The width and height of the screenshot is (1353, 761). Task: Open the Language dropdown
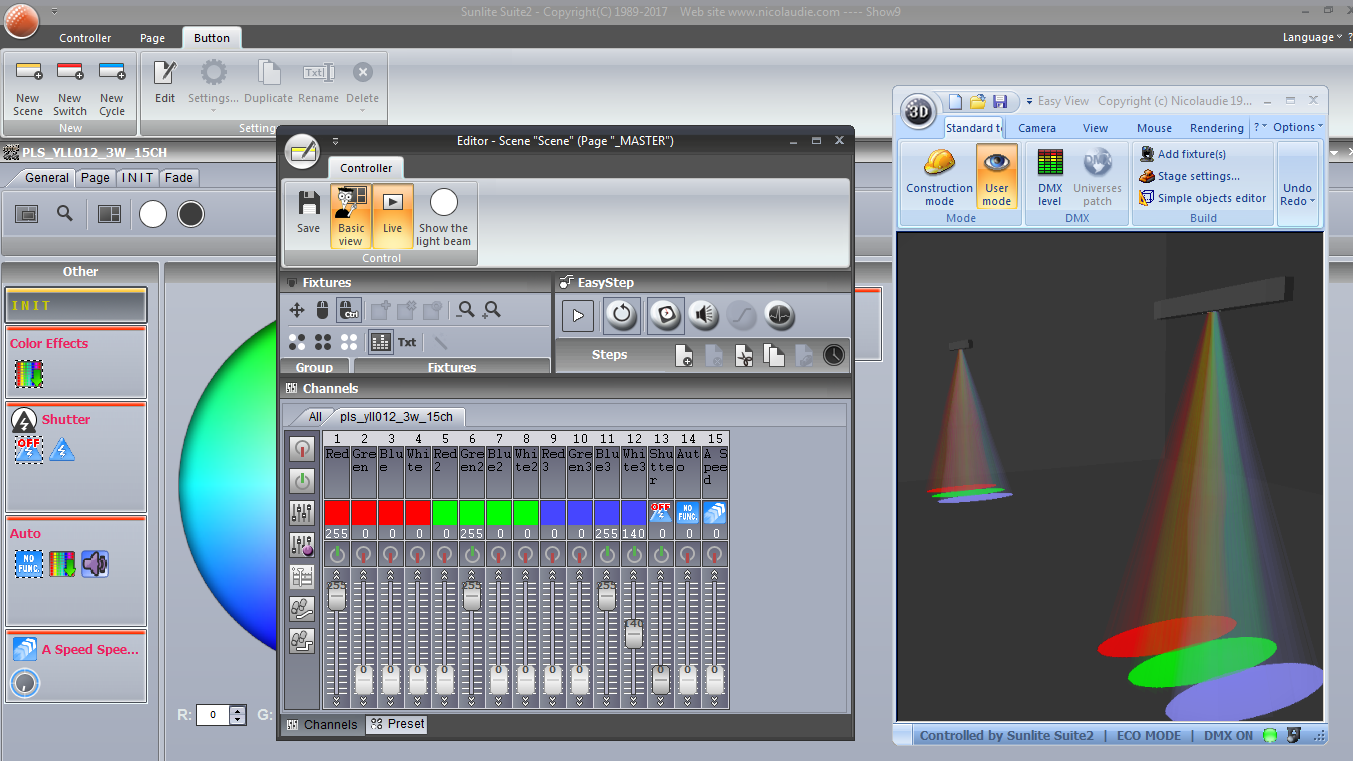[1311, 37]
